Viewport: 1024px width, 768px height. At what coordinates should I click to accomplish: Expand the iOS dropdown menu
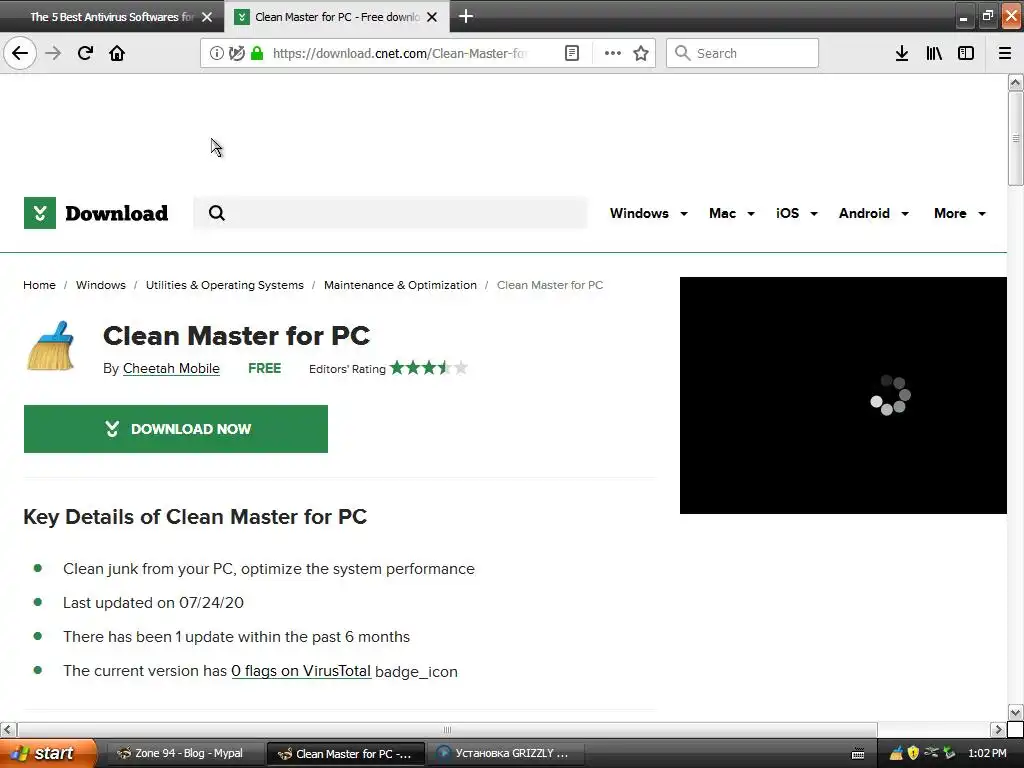click(797, 214)
